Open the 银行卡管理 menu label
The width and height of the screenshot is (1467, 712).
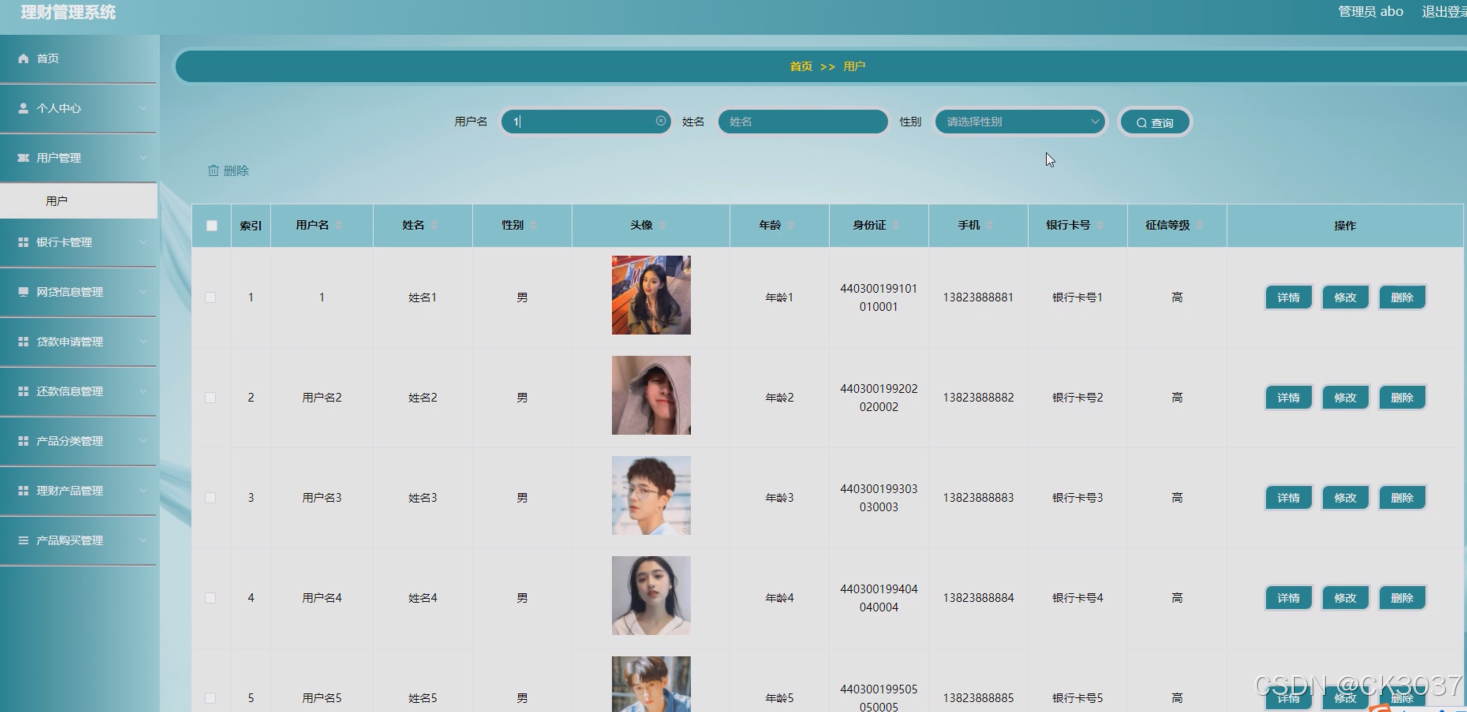[x=64, y=242]
